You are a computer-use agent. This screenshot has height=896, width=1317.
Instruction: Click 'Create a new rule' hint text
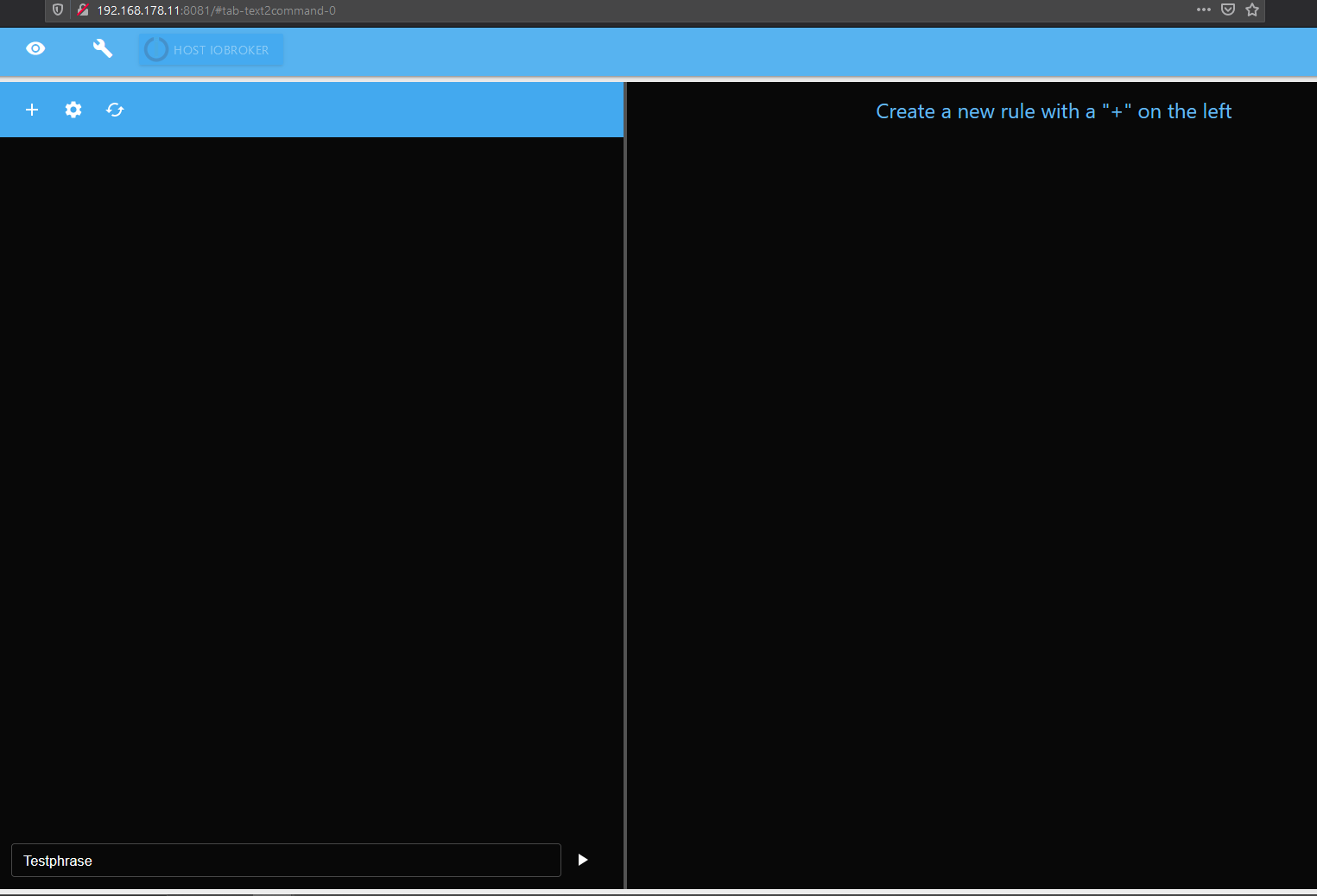click(1054, 111)
